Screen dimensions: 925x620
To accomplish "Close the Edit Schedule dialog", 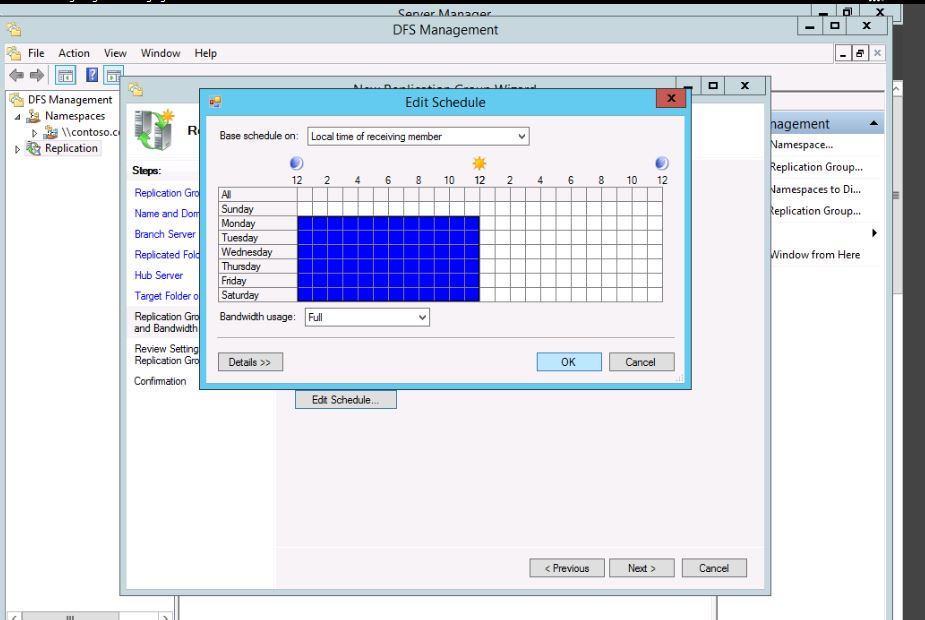I will coord(671,99).
